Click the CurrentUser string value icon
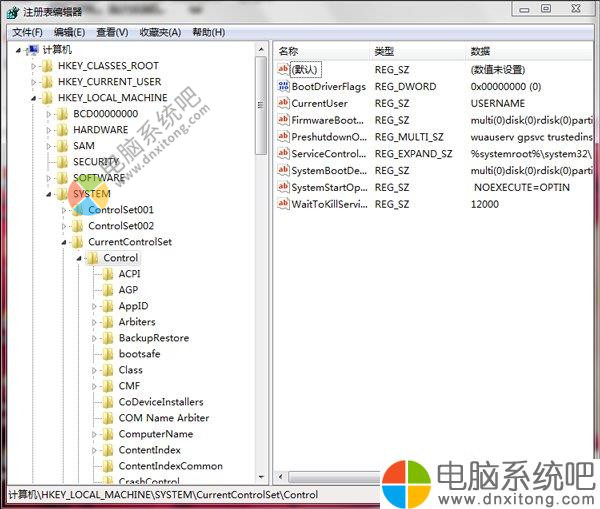600x509 pixels. pos(283,103)
